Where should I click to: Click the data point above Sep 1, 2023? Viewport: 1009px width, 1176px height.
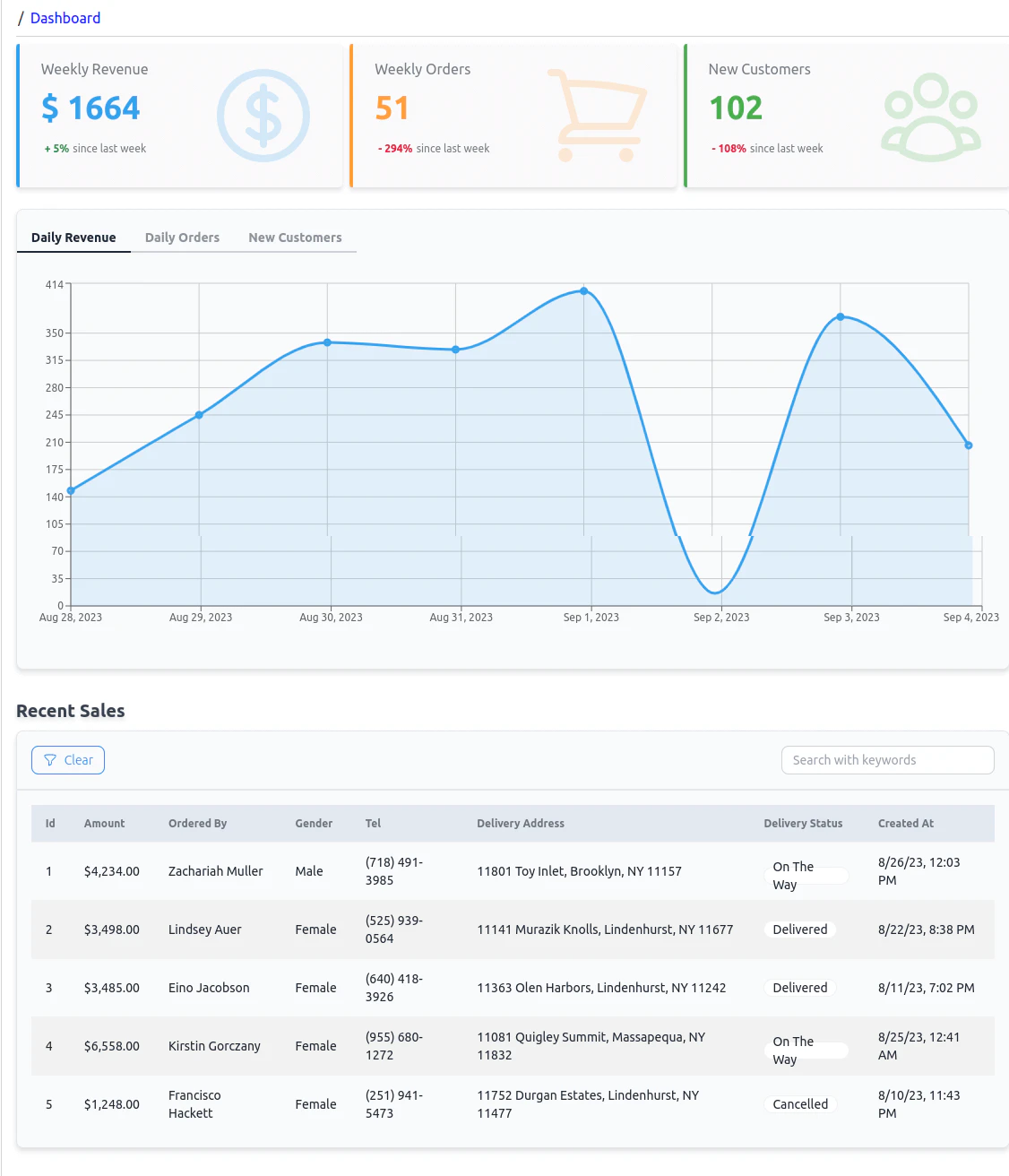click(583, 290)
